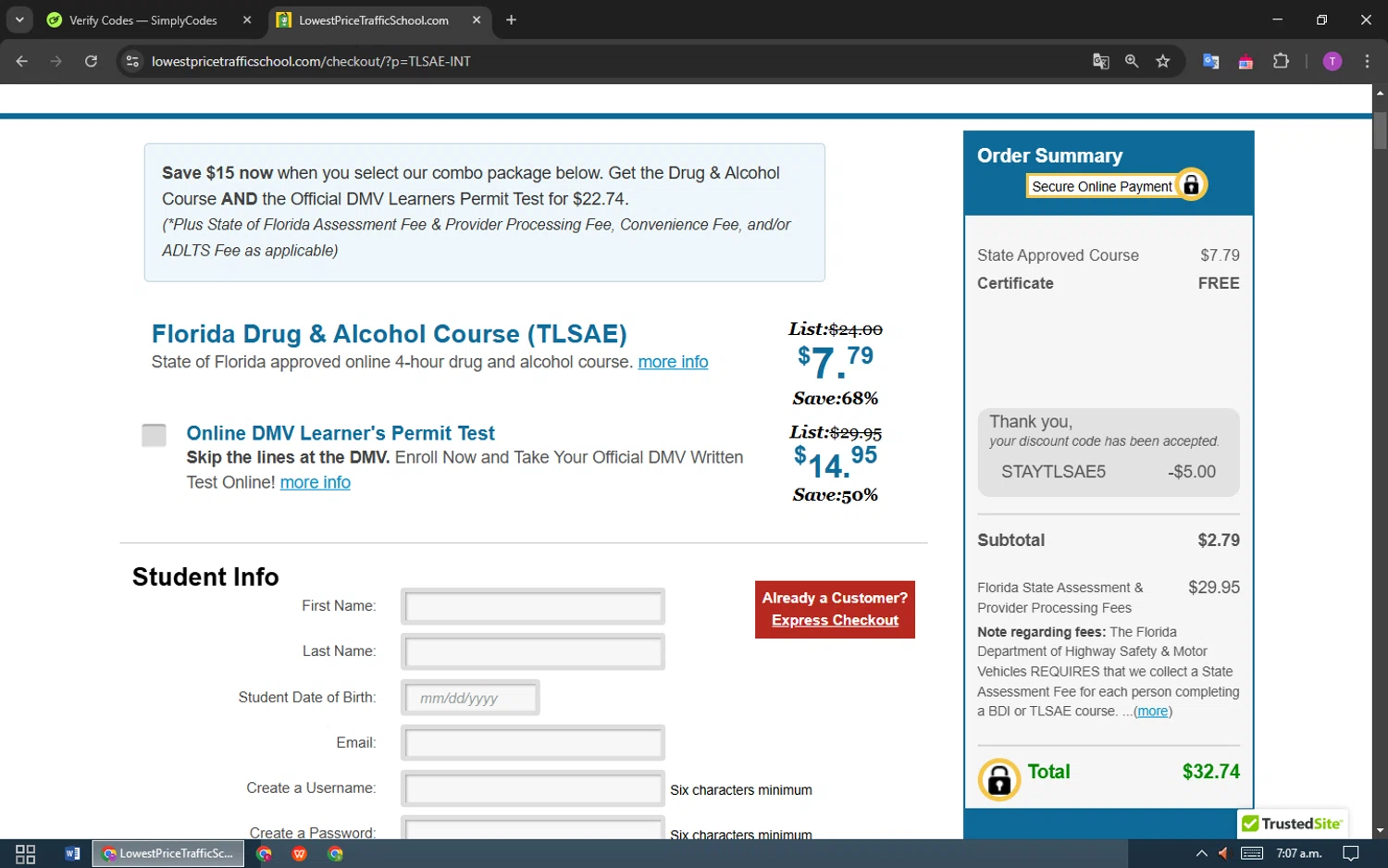
Task: Switch to Verify Codes — SimplyCodes tab
Action: [x=143, y=20]
